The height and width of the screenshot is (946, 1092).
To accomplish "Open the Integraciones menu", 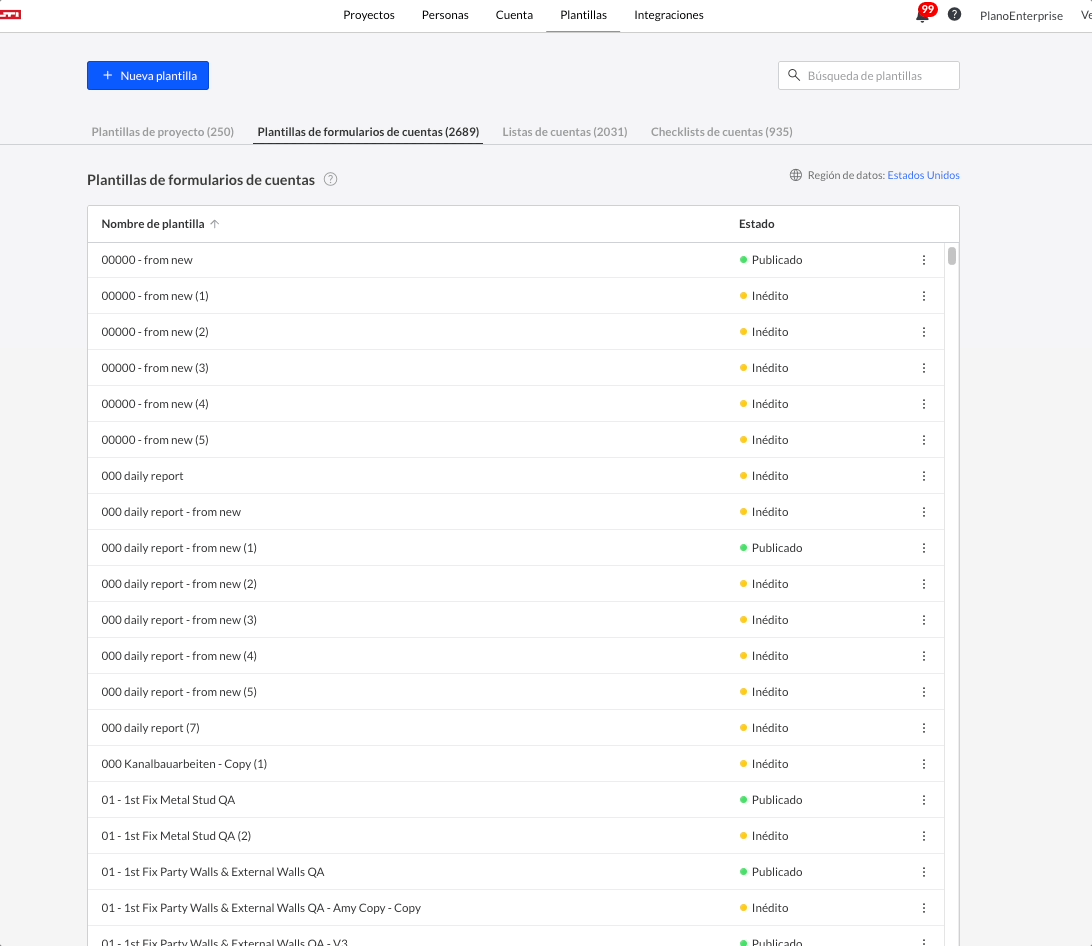I will (x=669, y=15).
